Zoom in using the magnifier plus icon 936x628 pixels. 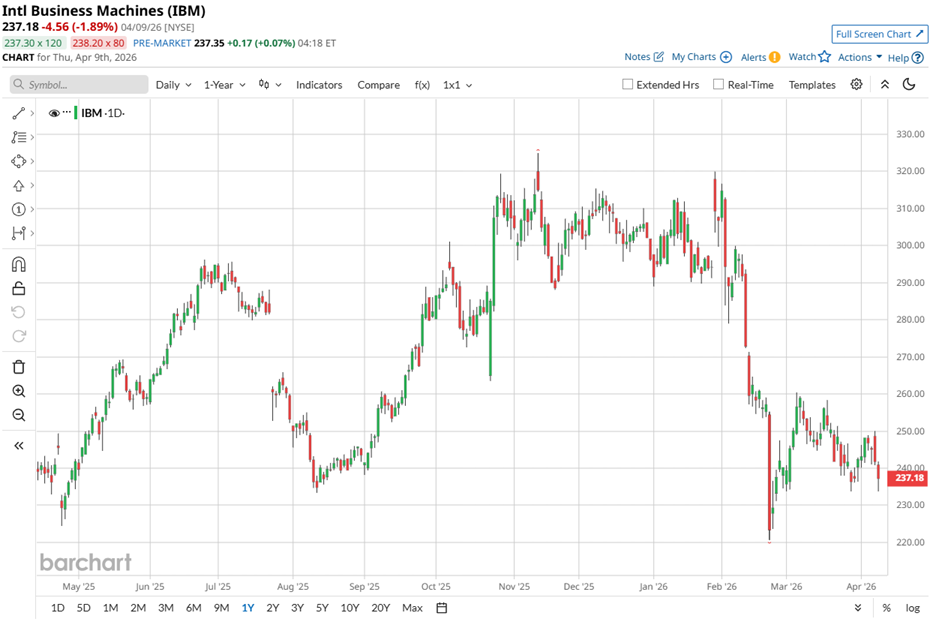point(18,391)
